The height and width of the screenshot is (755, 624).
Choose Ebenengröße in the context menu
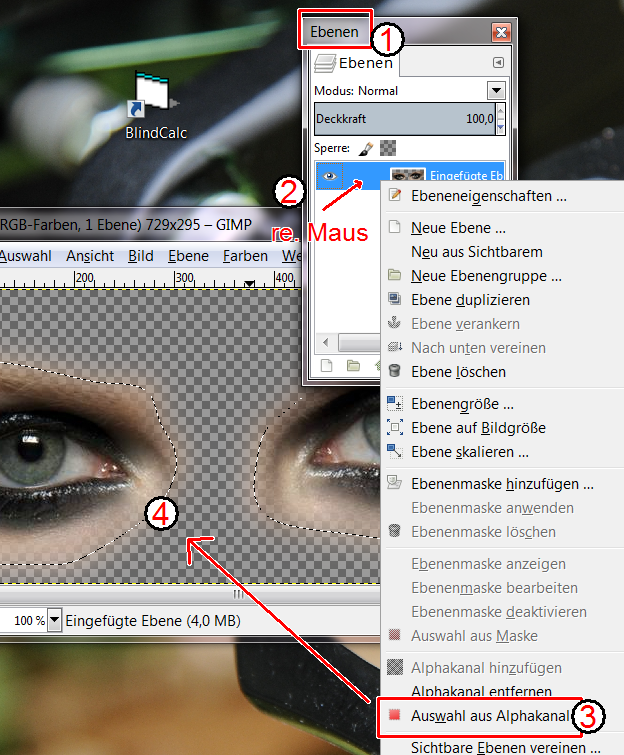pos(502,404)
